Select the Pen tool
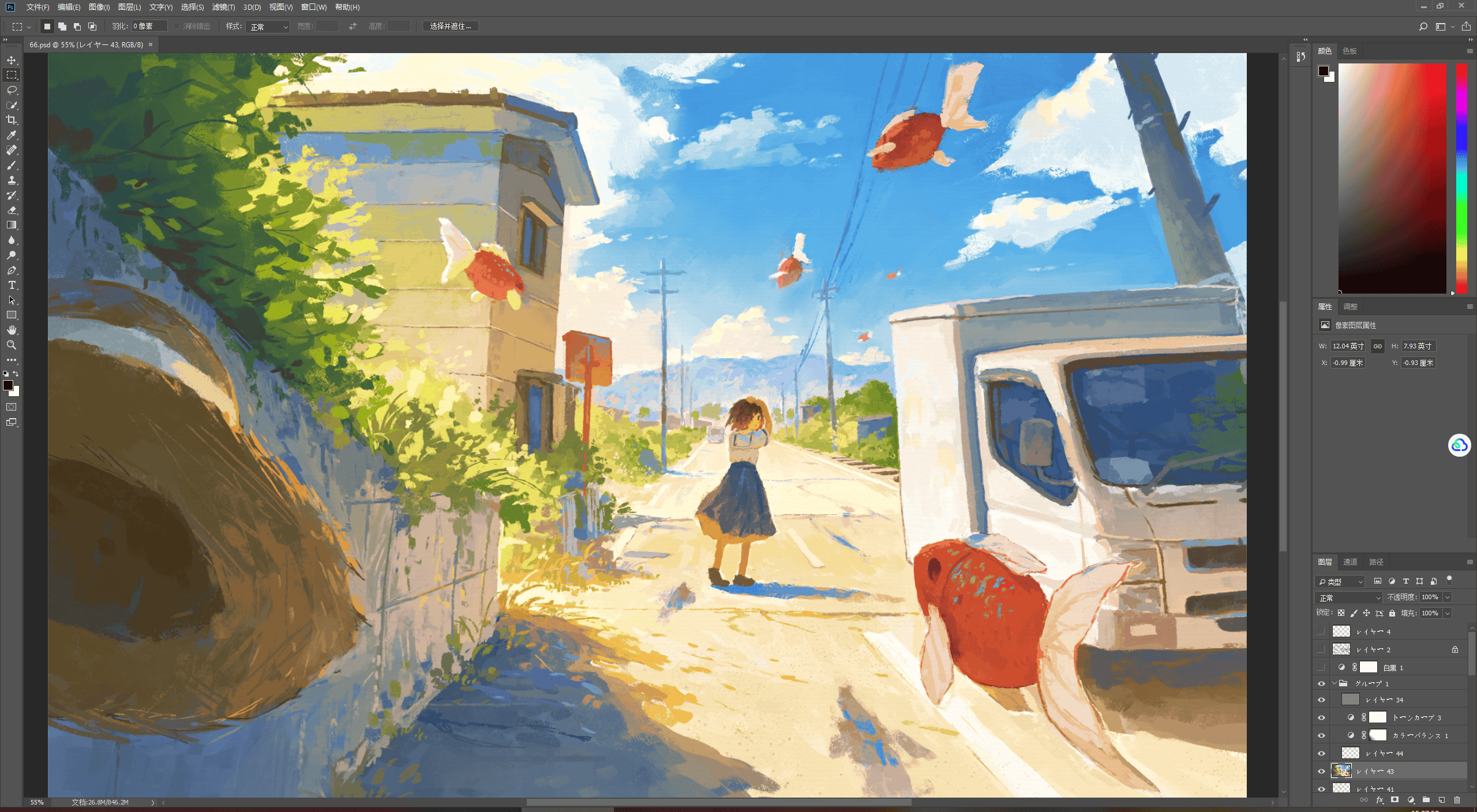This screenshot has height=812, width=1477. 12,270
